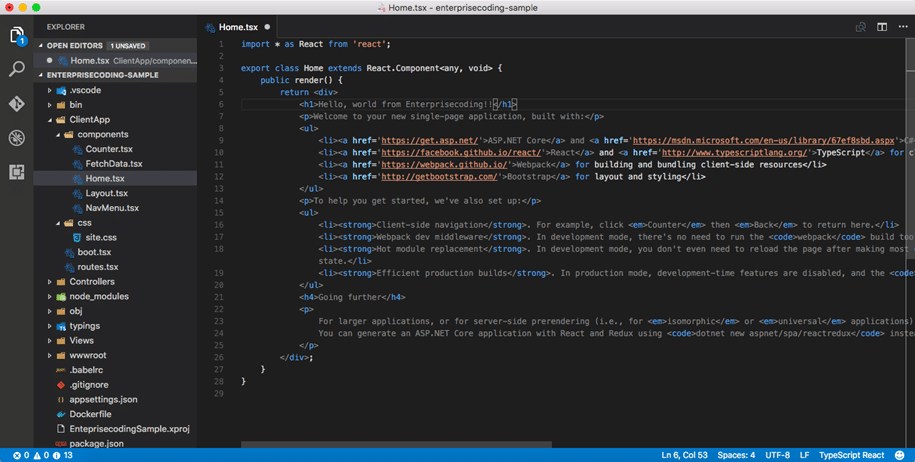Place cursor on 'Going further' heading text
915x462 pixels.
tap(350, 298)
